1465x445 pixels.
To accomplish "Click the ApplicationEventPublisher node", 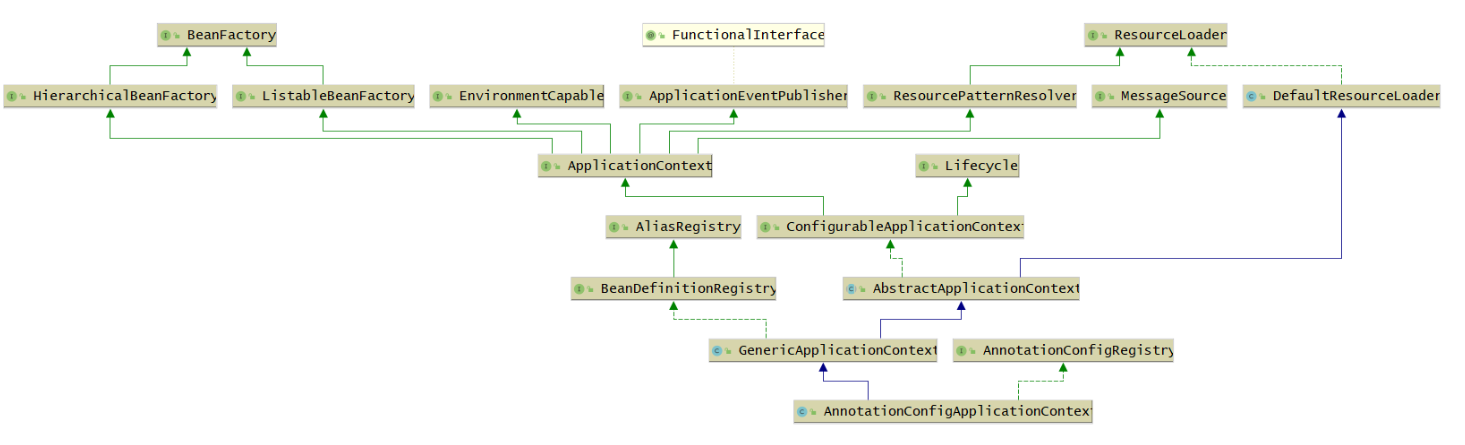I will coord(734,96).
